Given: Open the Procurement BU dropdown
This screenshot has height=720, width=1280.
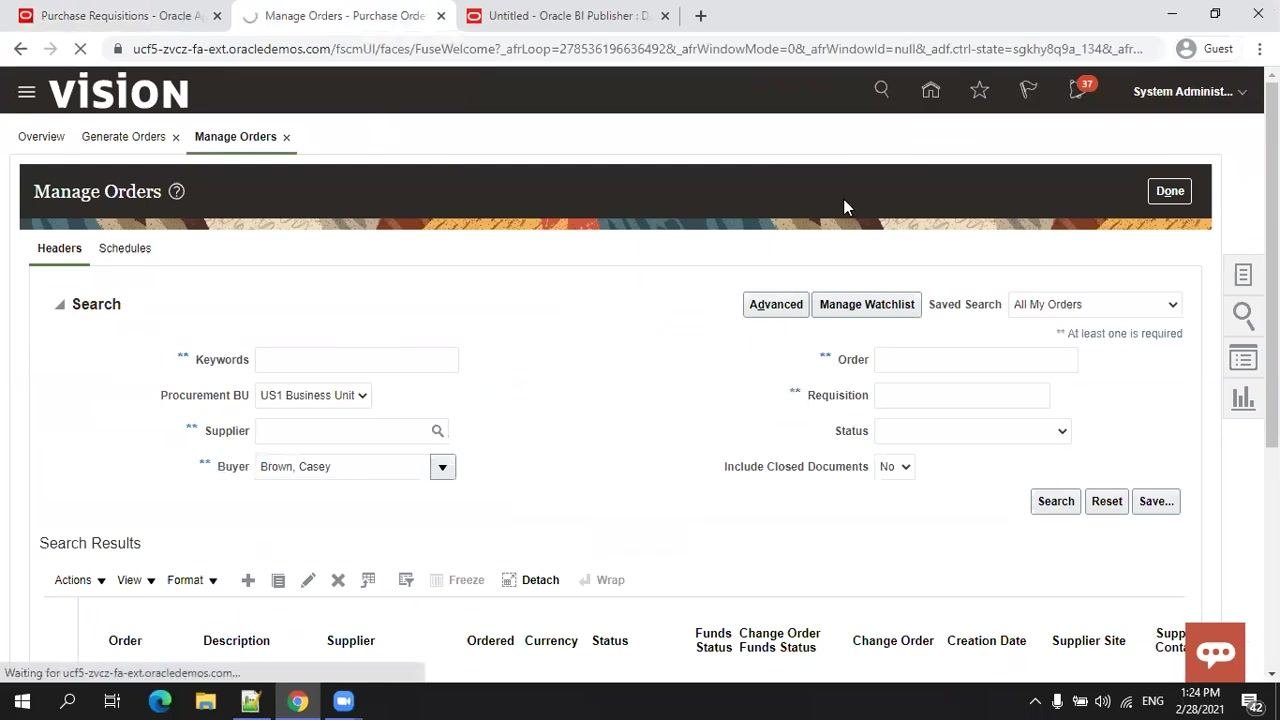Looking at the screenshot, I should click(x=313, y=395).
